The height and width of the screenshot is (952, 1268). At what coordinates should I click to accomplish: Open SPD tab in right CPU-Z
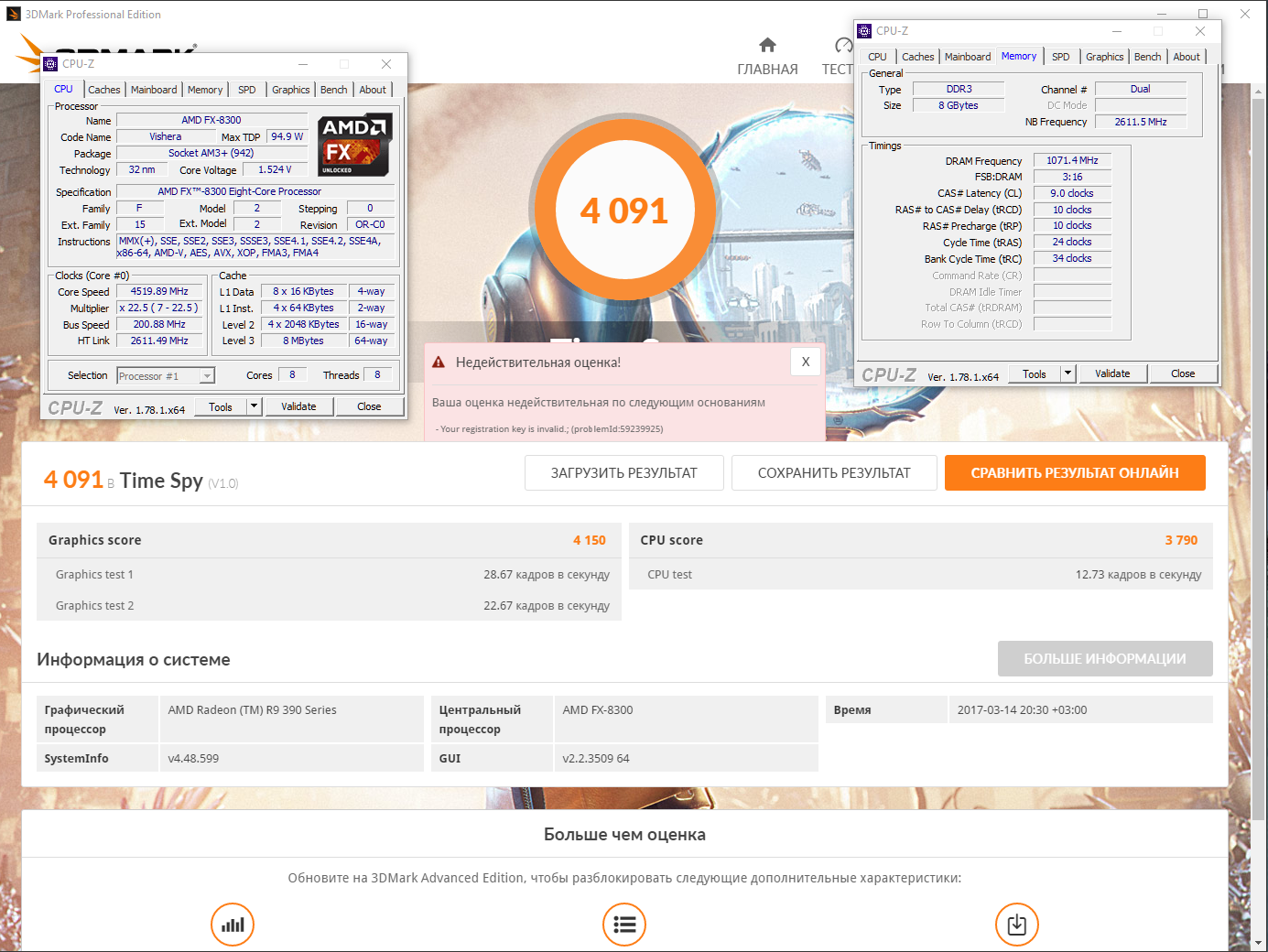coord(1061,57)
